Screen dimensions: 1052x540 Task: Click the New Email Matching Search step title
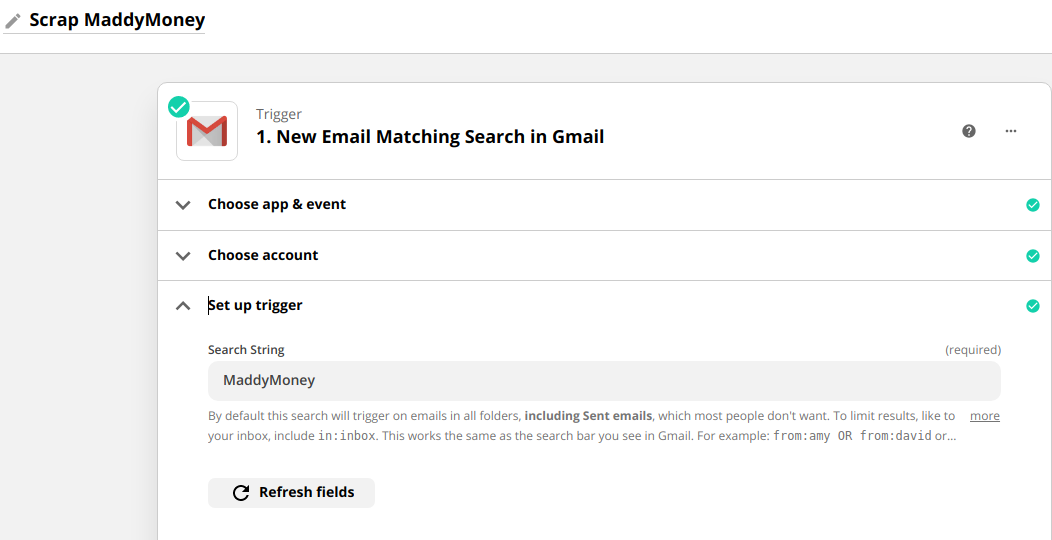(430, 137)
